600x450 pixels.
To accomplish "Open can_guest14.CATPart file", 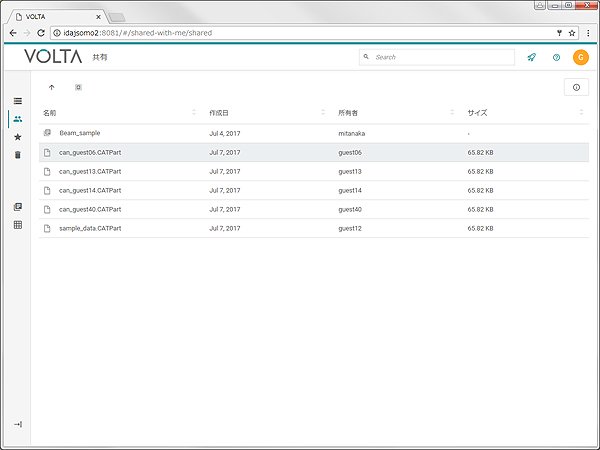I will coord(90,190).
